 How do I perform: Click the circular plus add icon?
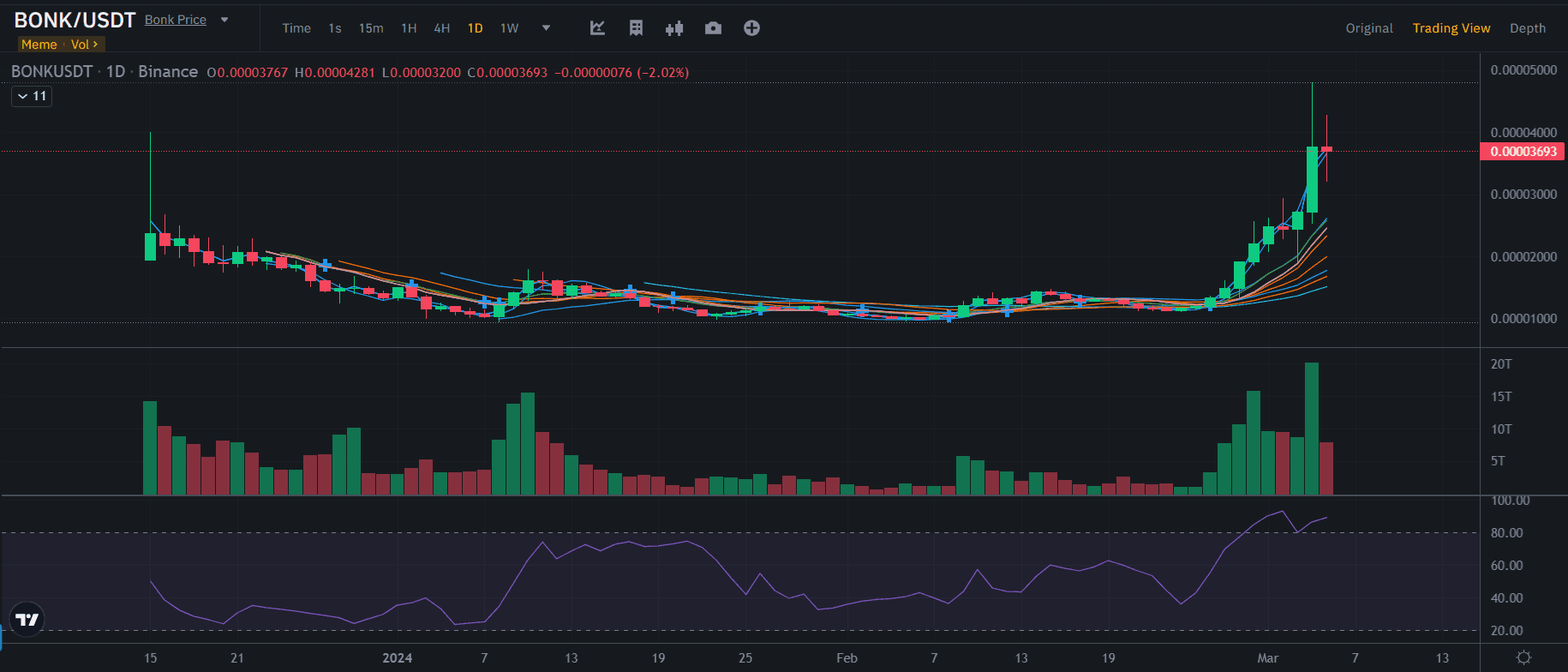(751, 28)
